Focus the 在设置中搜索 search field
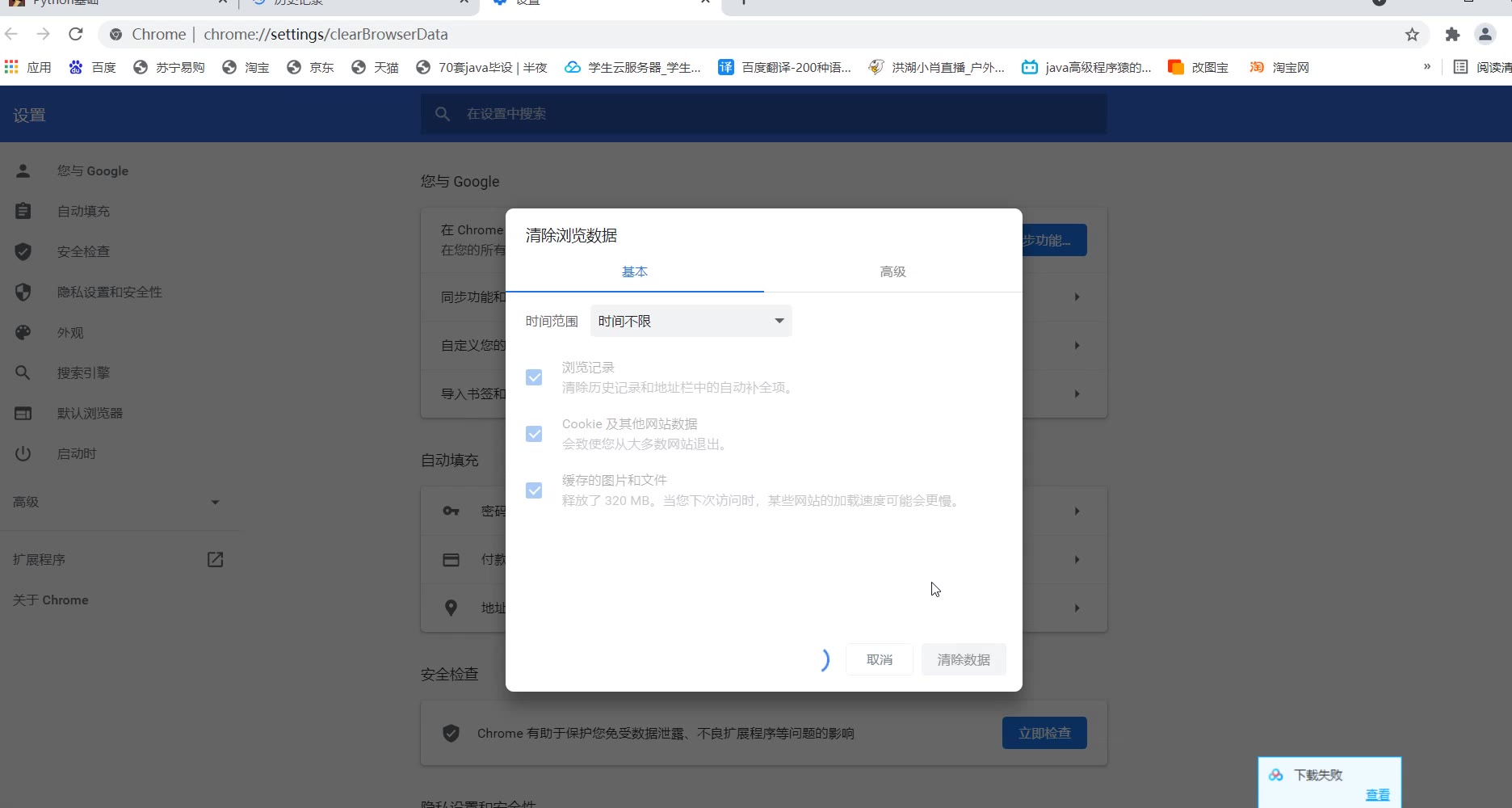 pos(764,114)
